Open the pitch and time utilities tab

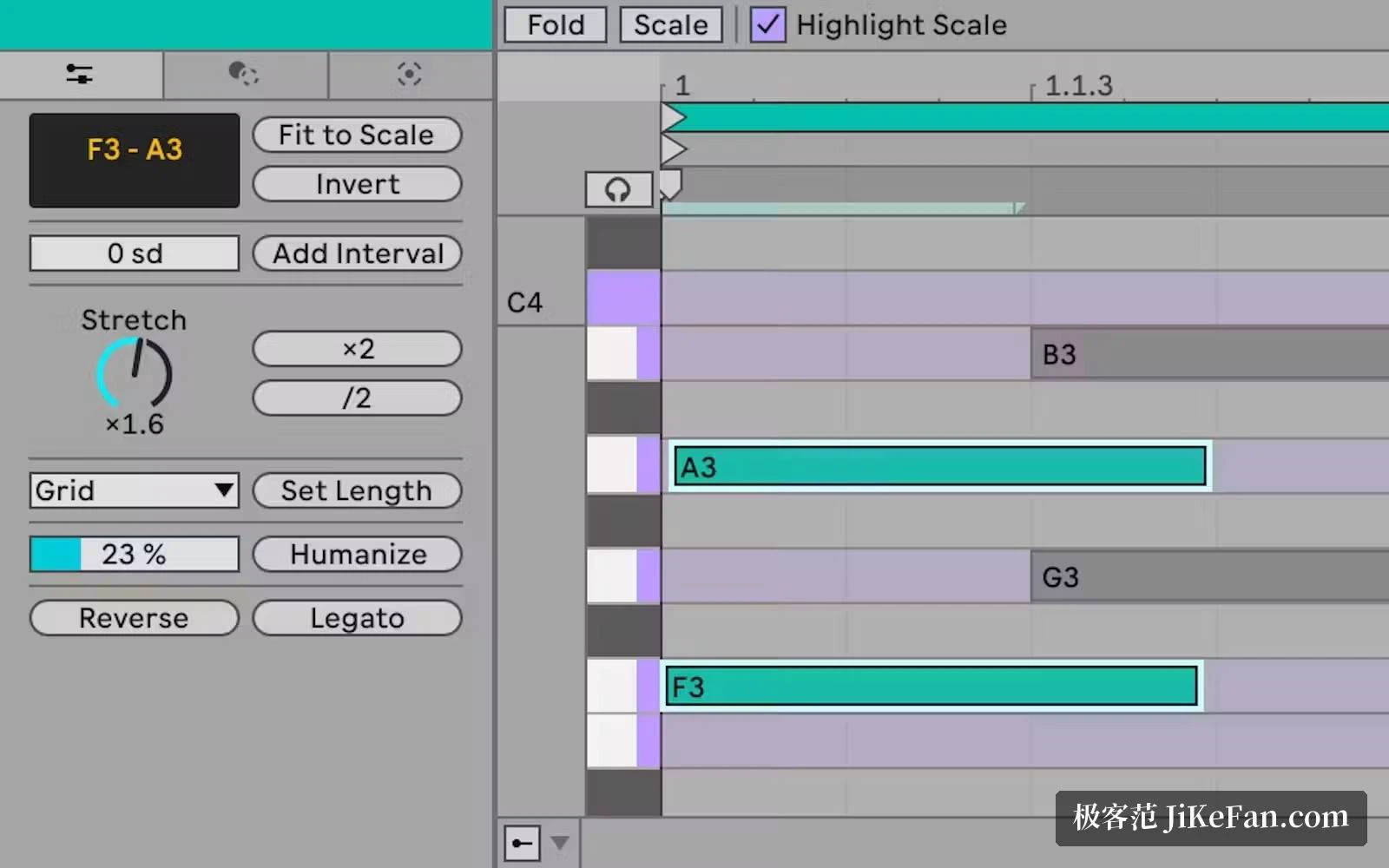81,75
